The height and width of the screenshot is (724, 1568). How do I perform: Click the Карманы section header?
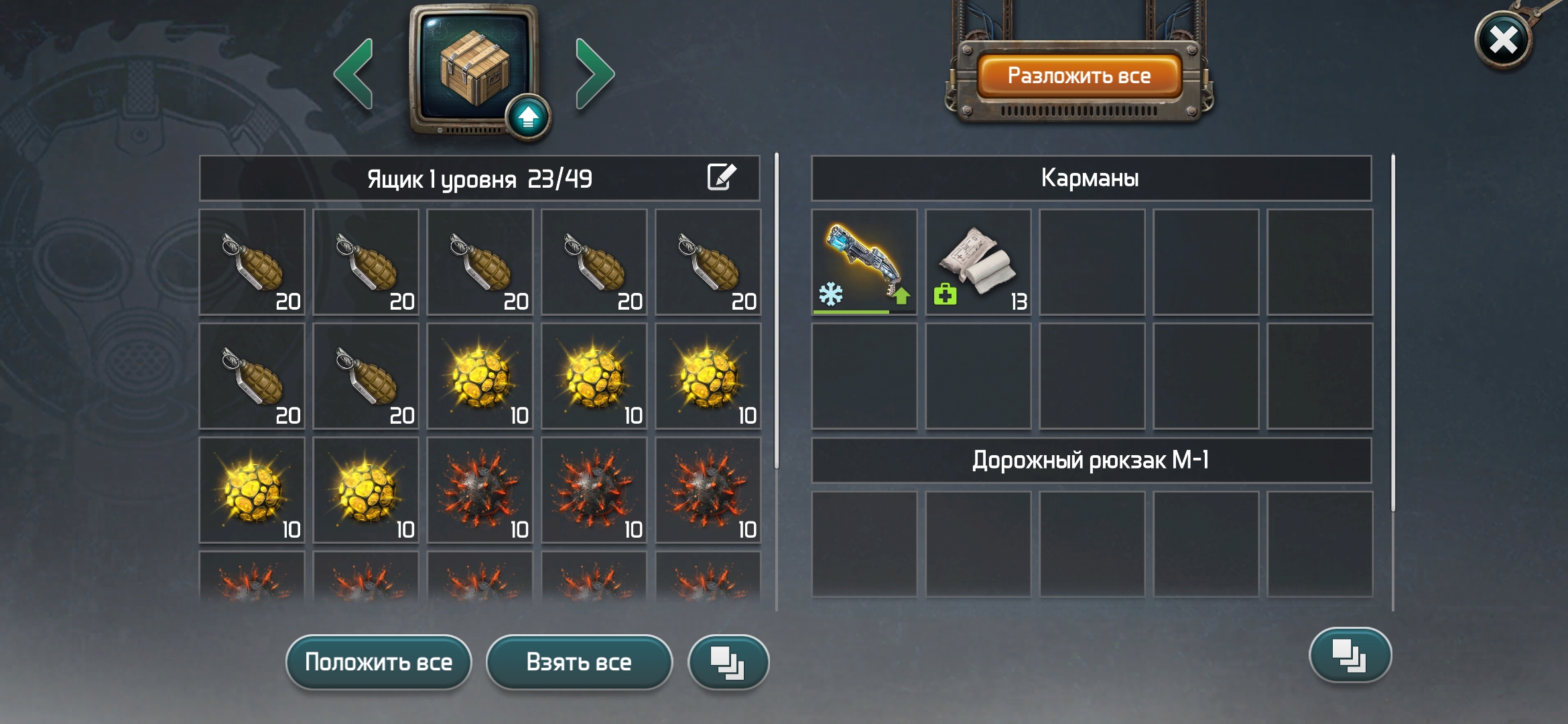coord(1091,178)
